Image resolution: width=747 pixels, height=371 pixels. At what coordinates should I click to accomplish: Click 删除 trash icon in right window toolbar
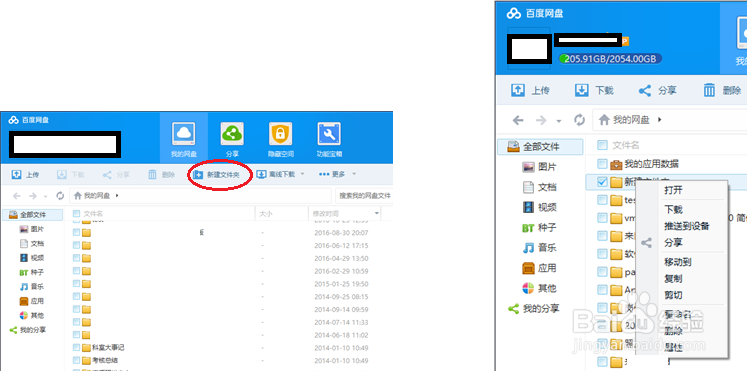(x=709, y=90)
